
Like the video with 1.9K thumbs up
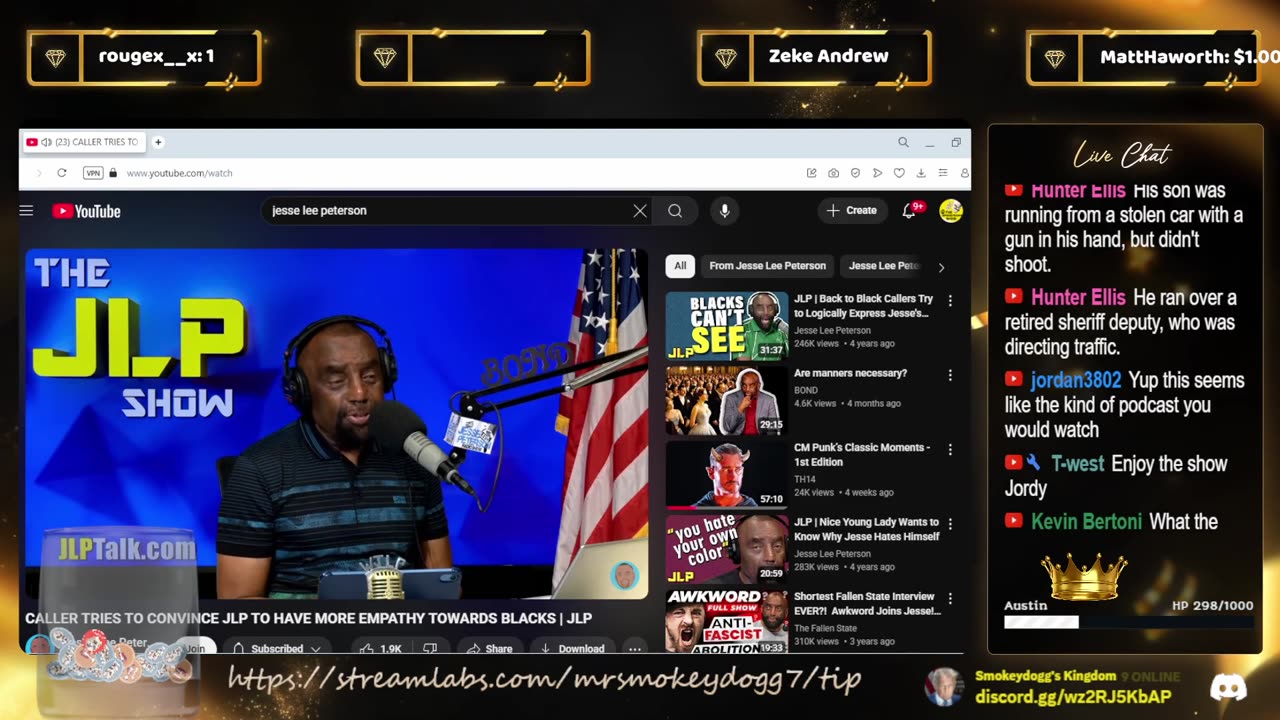coord(380,648)
